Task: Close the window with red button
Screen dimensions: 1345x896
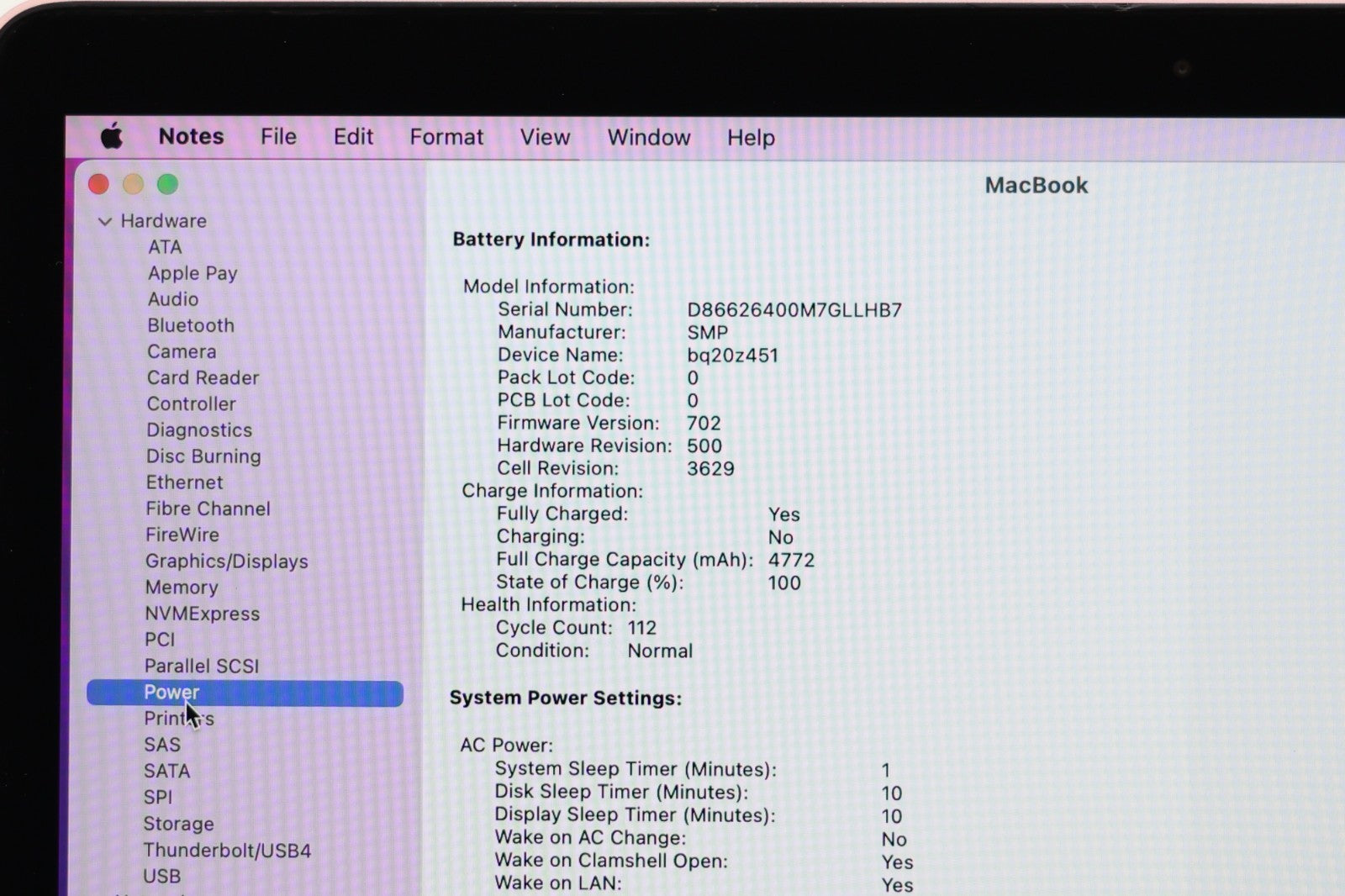Action: [99, 184]
